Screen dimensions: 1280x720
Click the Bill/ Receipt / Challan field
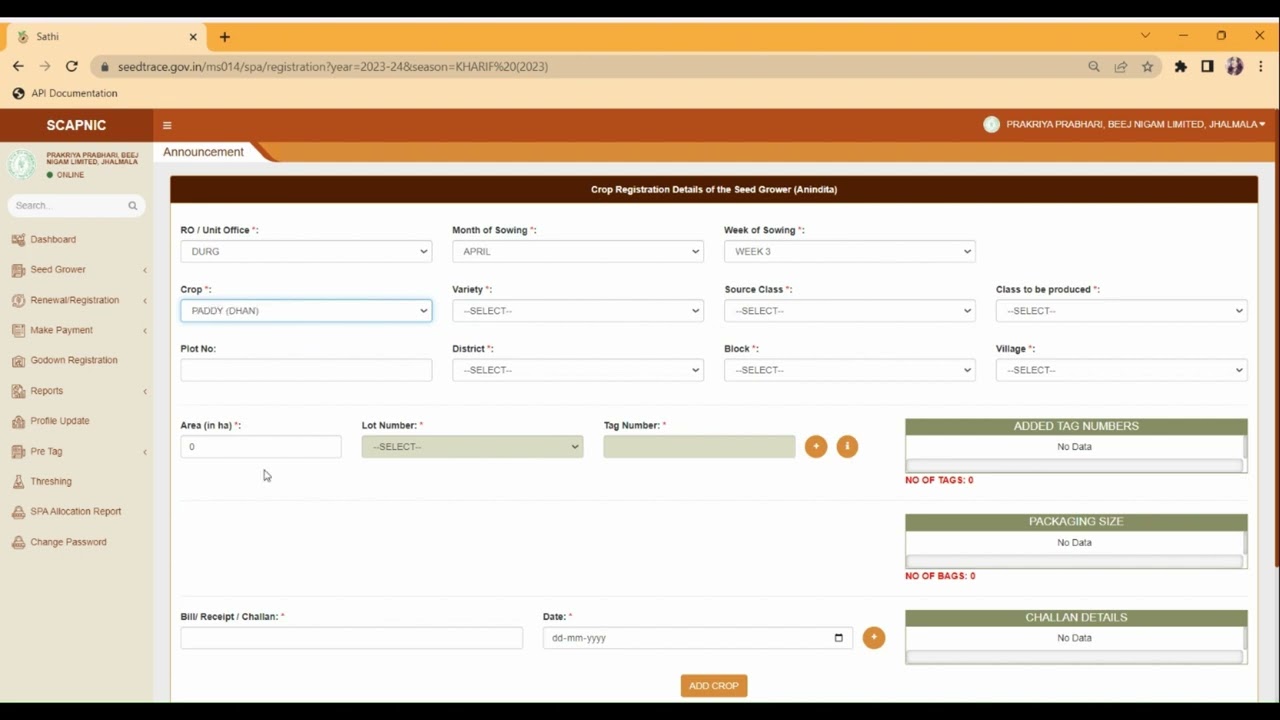[352, 637]
